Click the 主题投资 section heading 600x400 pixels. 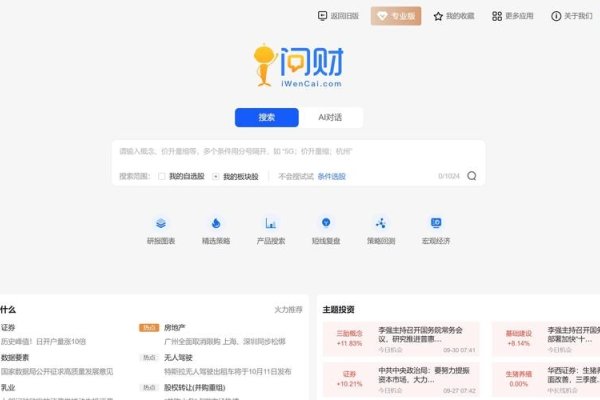[x=339, y=309]
